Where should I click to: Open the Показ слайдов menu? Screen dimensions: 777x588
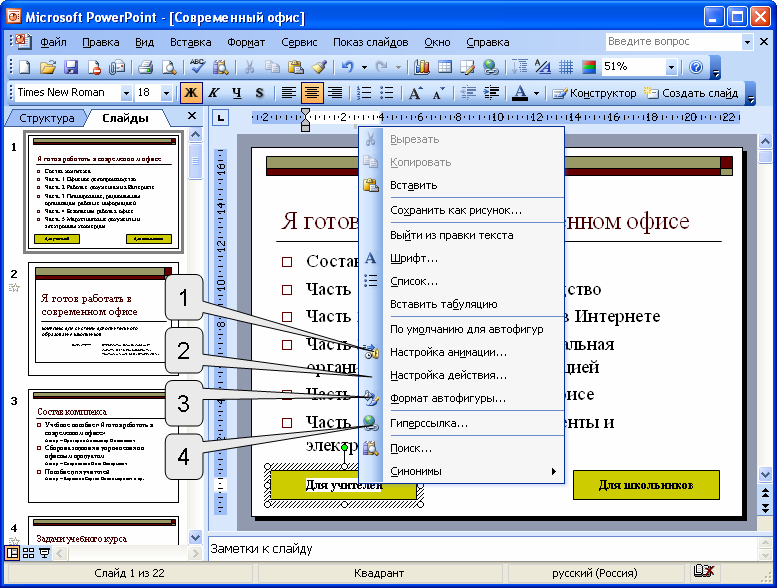(x=371, y=43)
